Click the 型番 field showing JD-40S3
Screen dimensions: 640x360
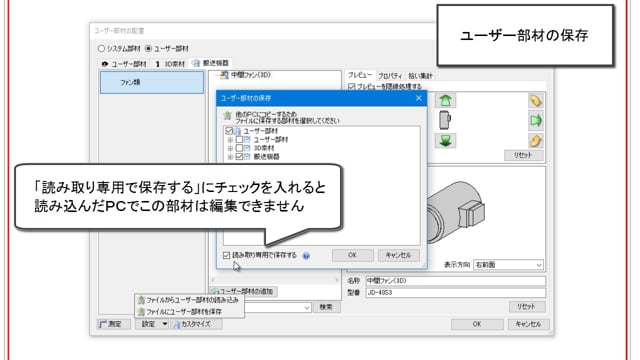[456, 293]
